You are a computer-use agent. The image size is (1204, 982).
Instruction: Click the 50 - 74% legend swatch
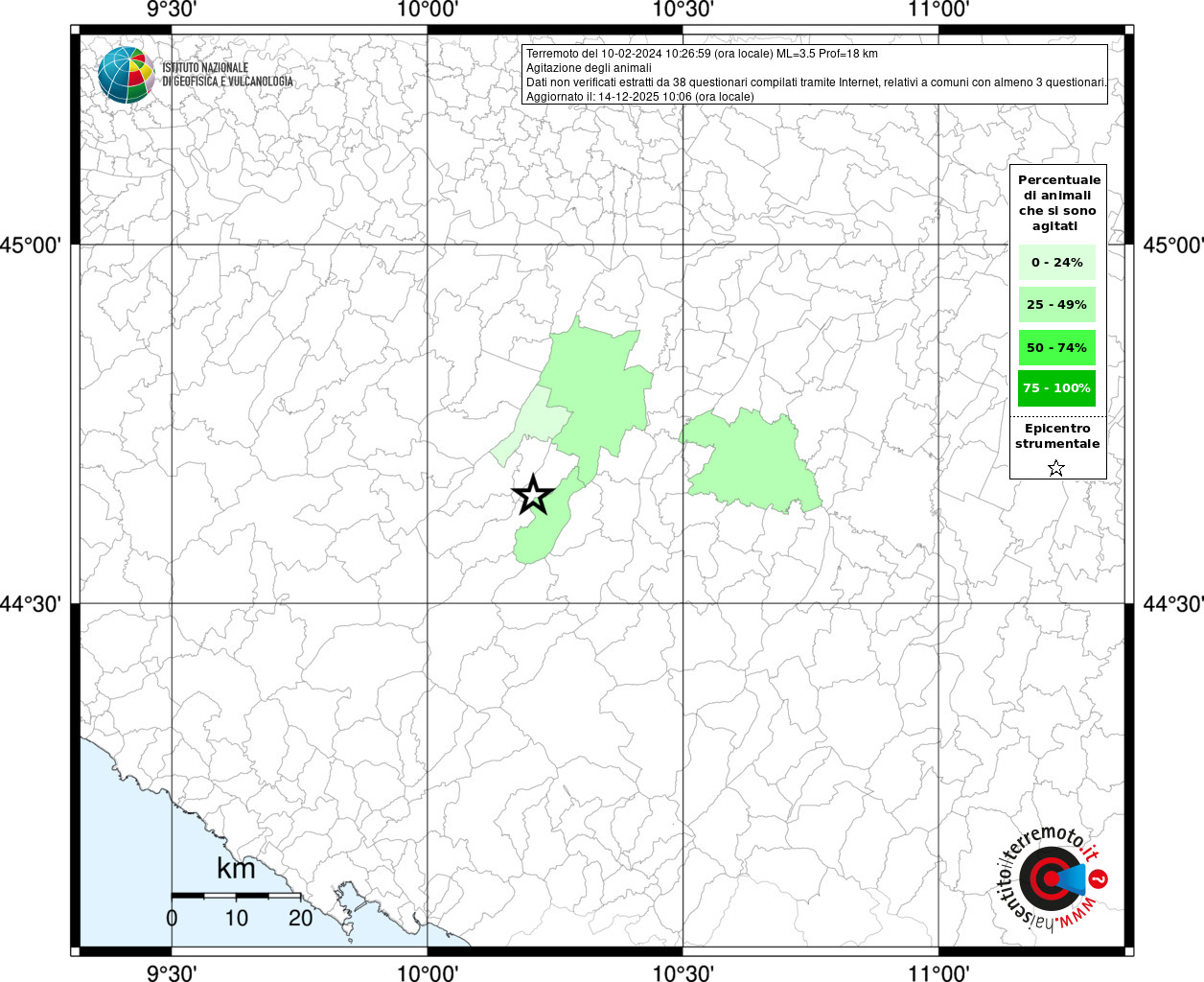click(x=1056, y=347)
